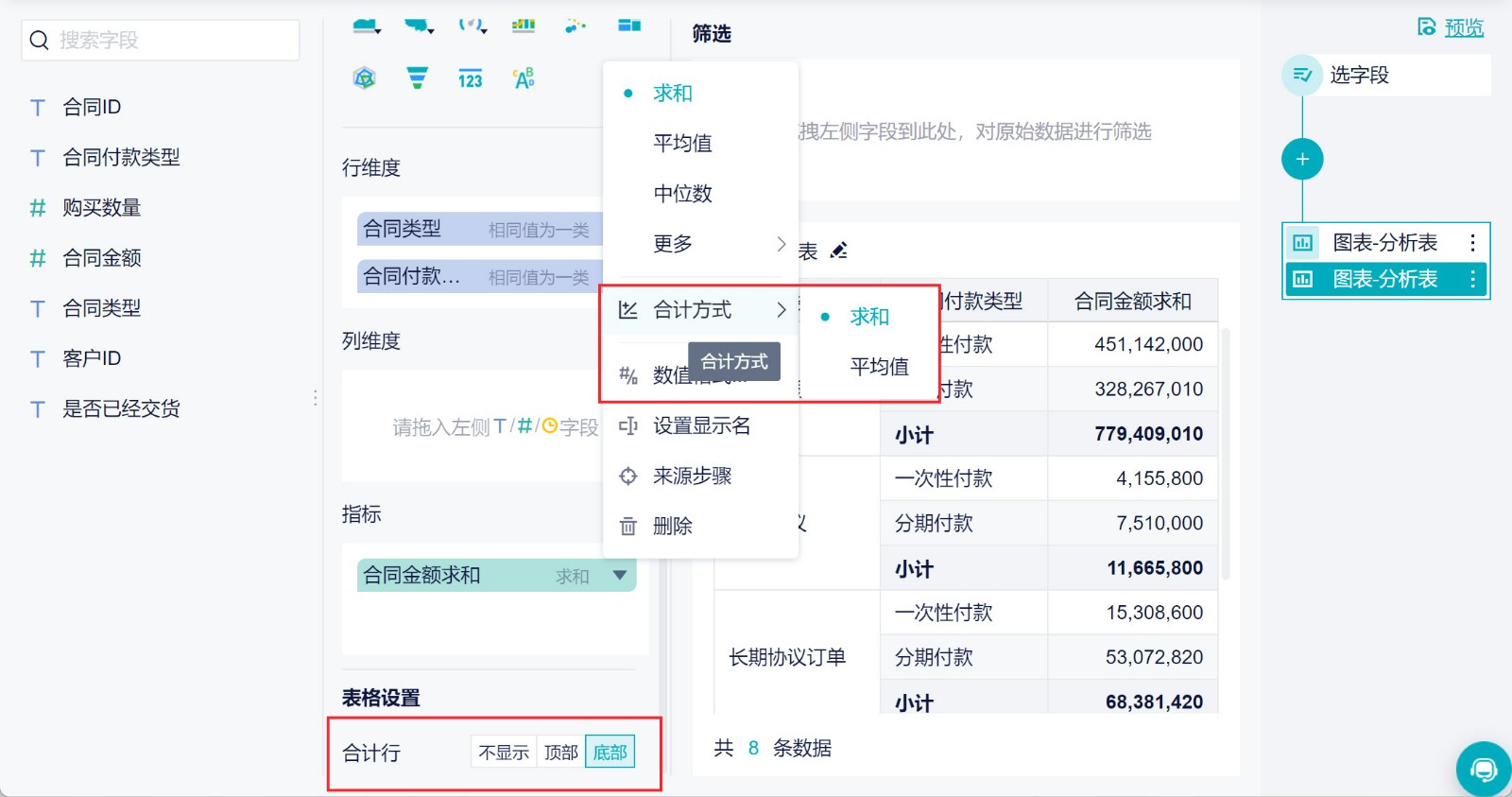
Task: Click the 设置显示名 menu entry
Action: [x=700, y=425]
